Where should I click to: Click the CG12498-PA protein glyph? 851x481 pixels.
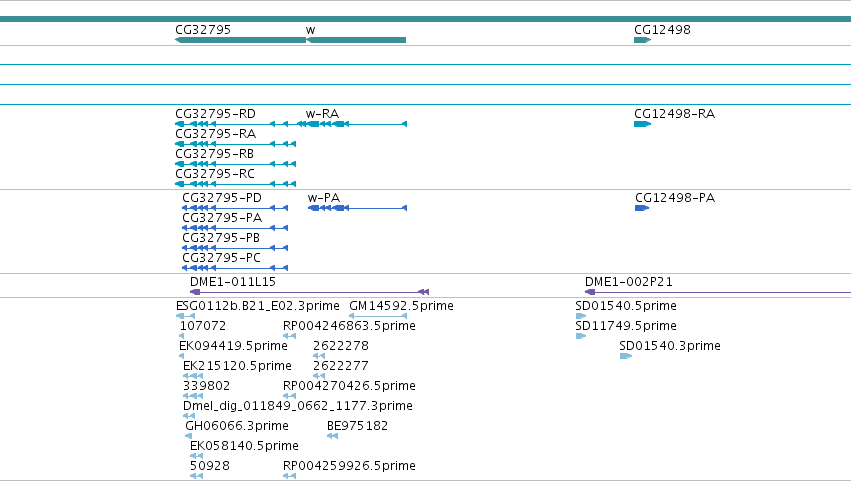coord(642,208)
